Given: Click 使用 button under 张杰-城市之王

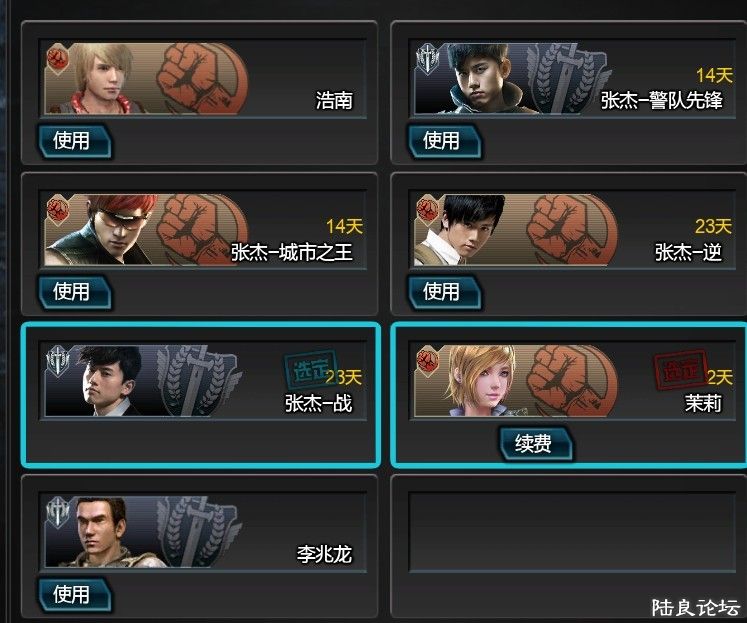Looking at the screenshot, I should 75,292.
